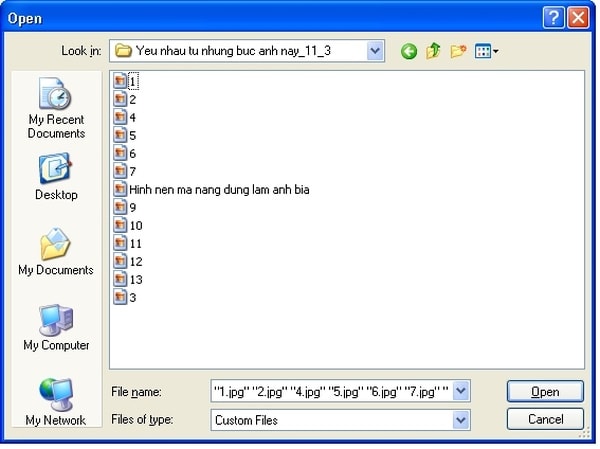This screenshot has height=449, width=600.
Task: Select file name "3"
Action: 132,297
